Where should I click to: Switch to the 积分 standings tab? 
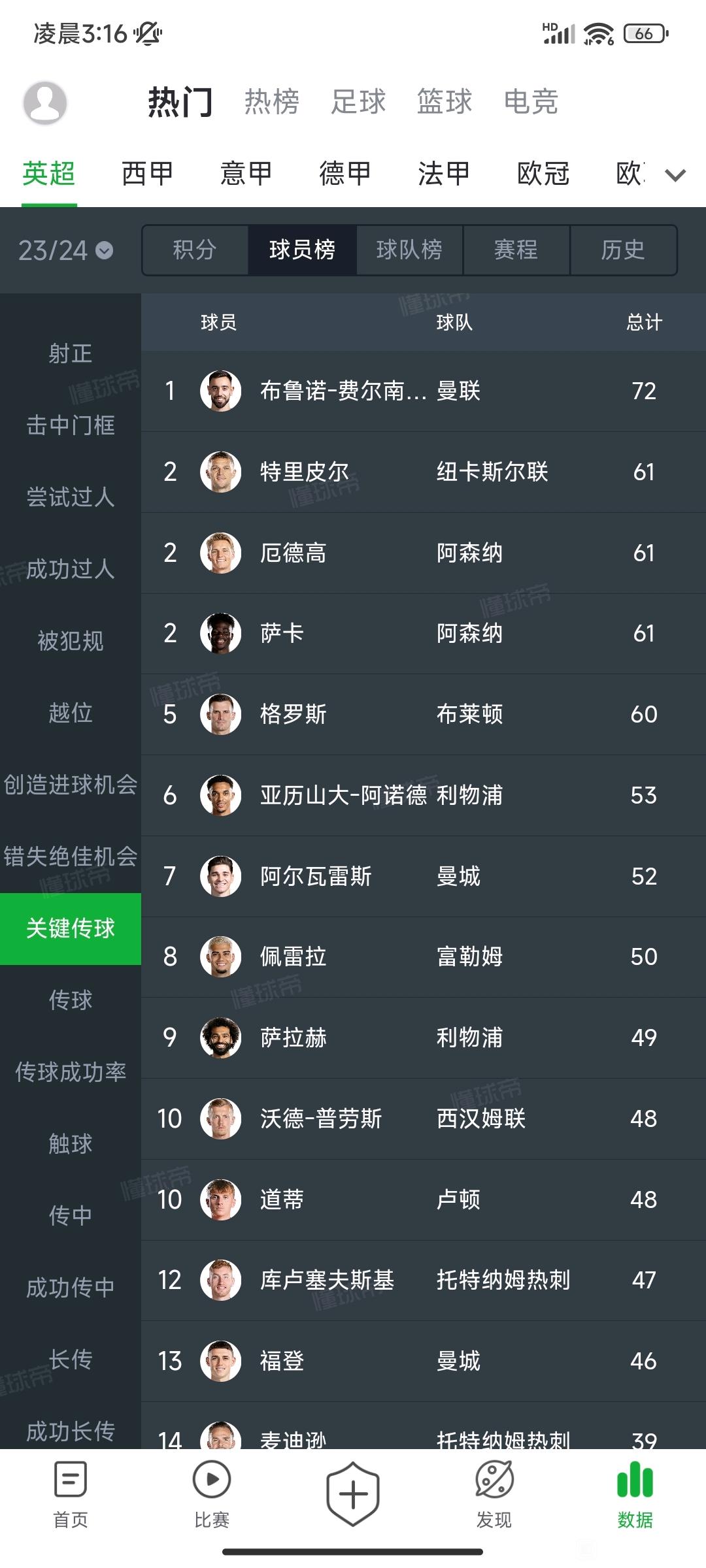[x=195, y=250]
